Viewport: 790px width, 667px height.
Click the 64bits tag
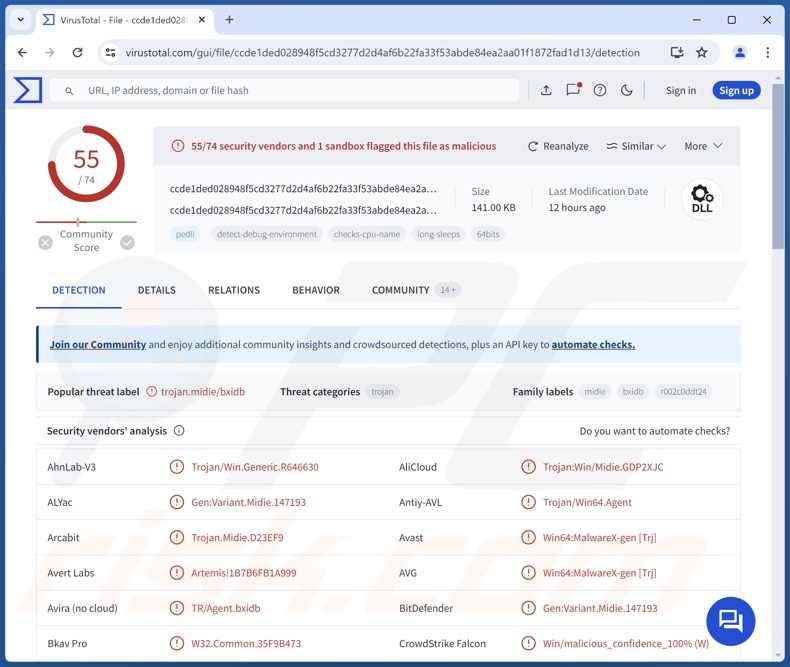tap(488, 234)
